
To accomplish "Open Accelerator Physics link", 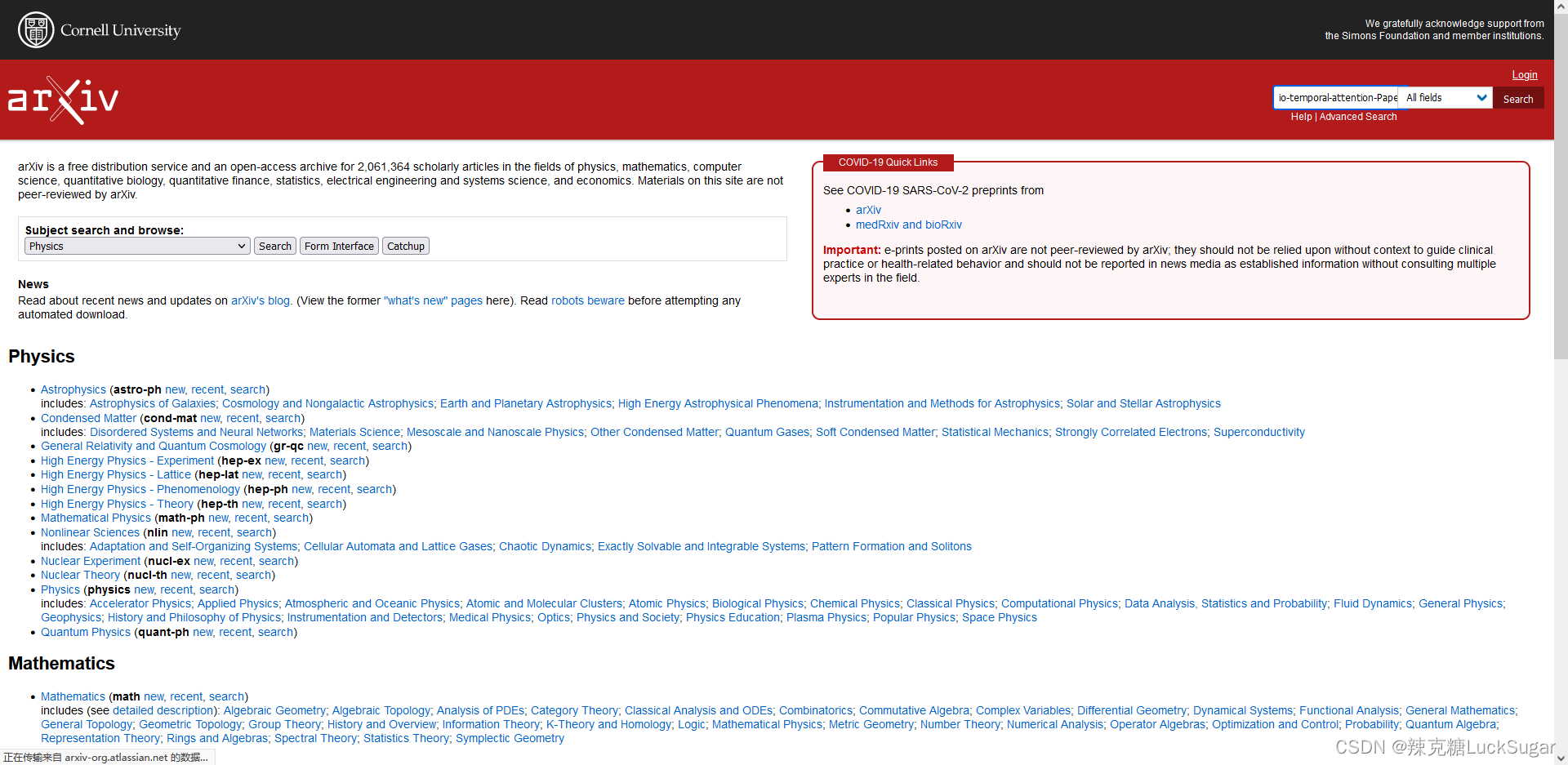I will tap(140, 603).
